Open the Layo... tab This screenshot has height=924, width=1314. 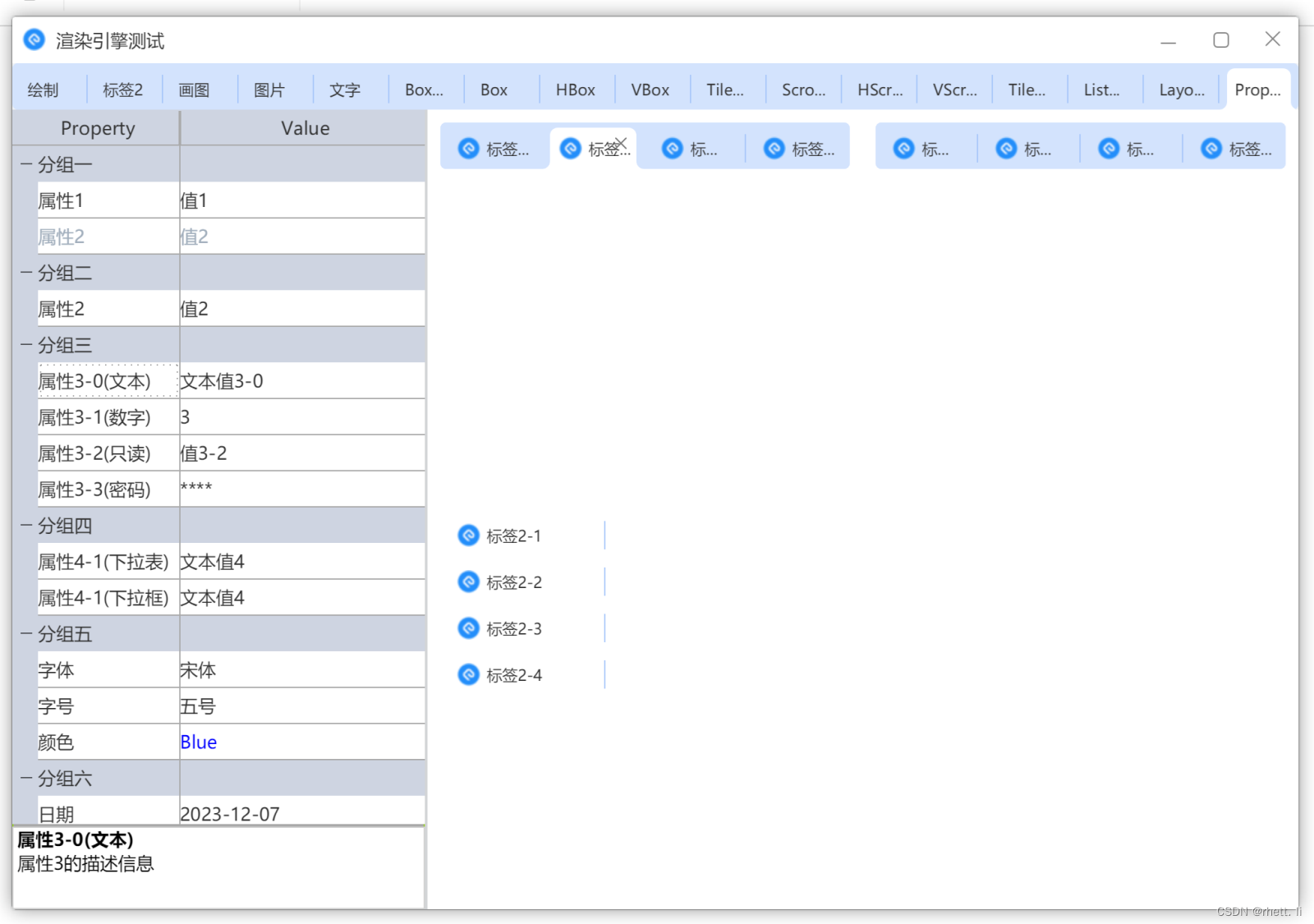(1180, 90)
